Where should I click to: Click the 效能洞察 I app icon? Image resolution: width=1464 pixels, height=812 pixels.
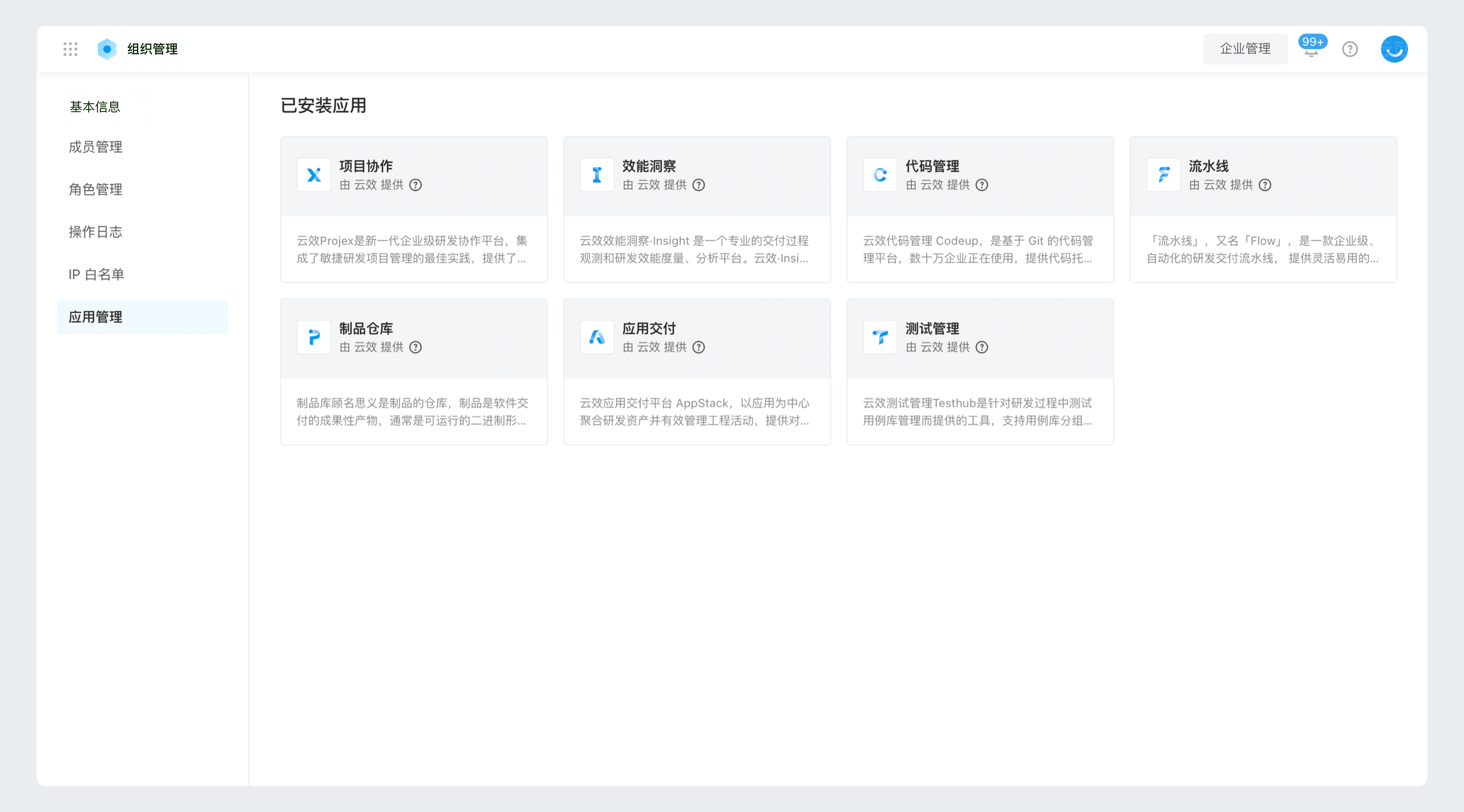(597, 175)
